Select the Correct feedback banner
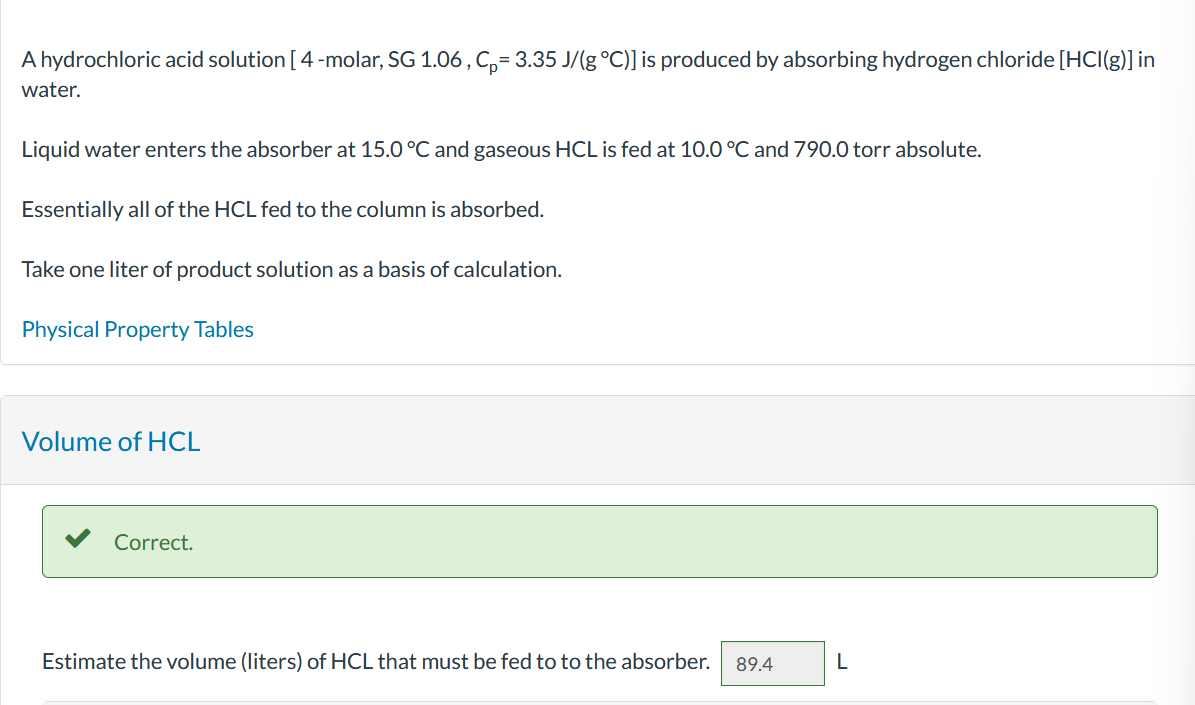The image size is (1195, 705). tap(600, 541)
